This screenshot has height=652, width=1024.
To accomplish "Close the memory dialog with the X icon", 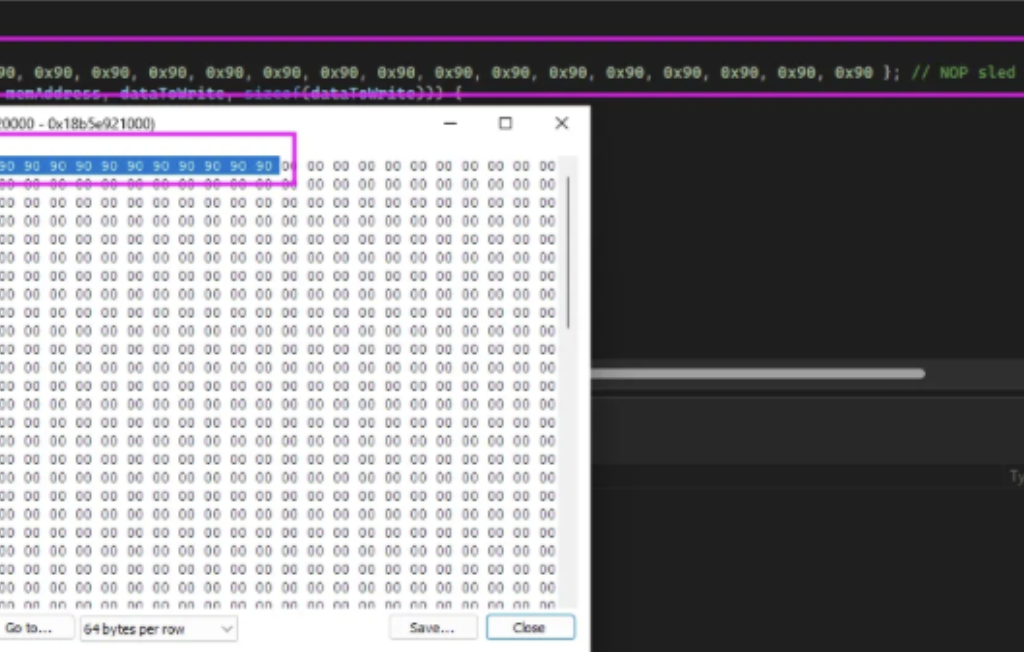I will pyautogui.click(x=561, y=123).
